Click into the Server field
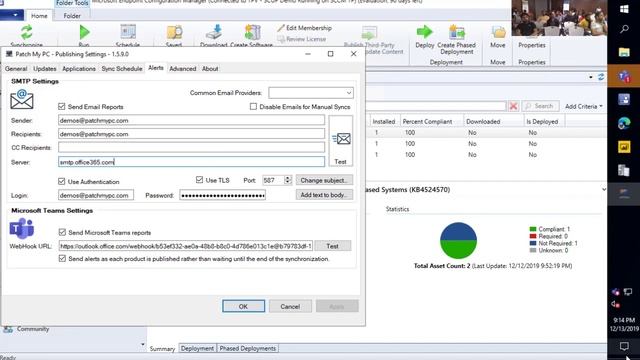The height and width of the screenshot is (360, 640). click(x=191, y=162)
